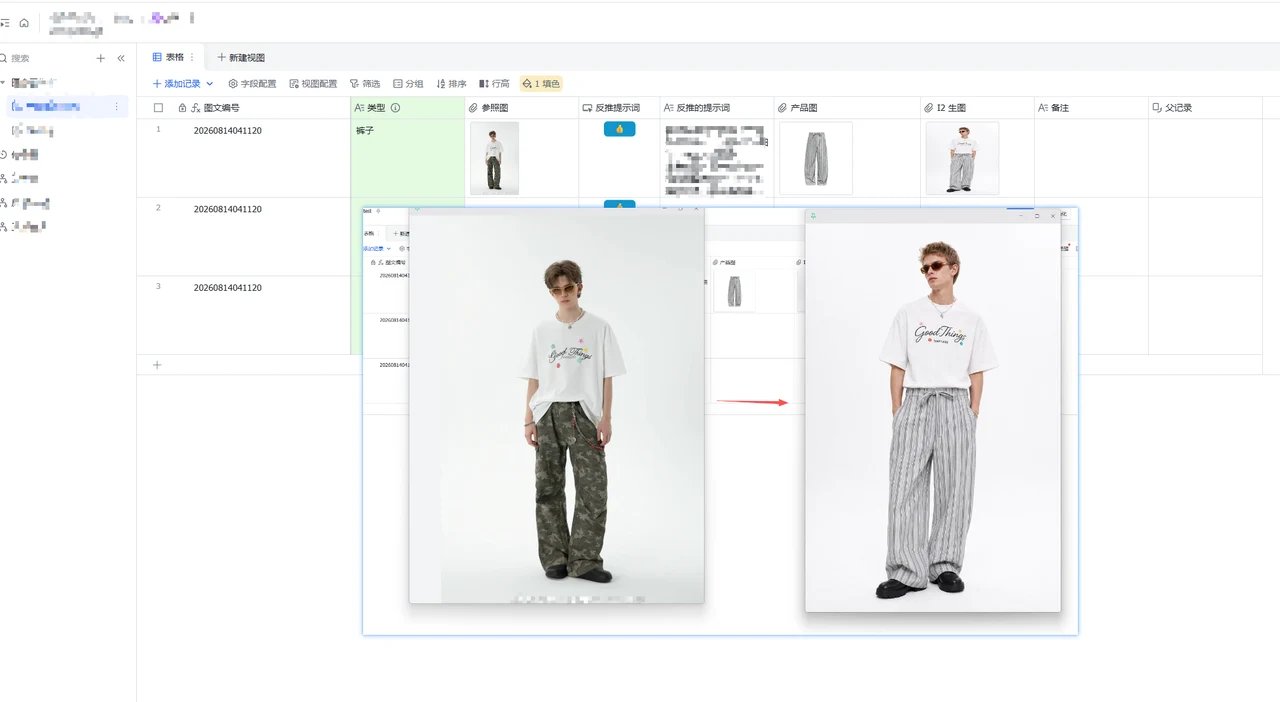
Task: Select the 反推的提示词 column header
Action: 716,108
